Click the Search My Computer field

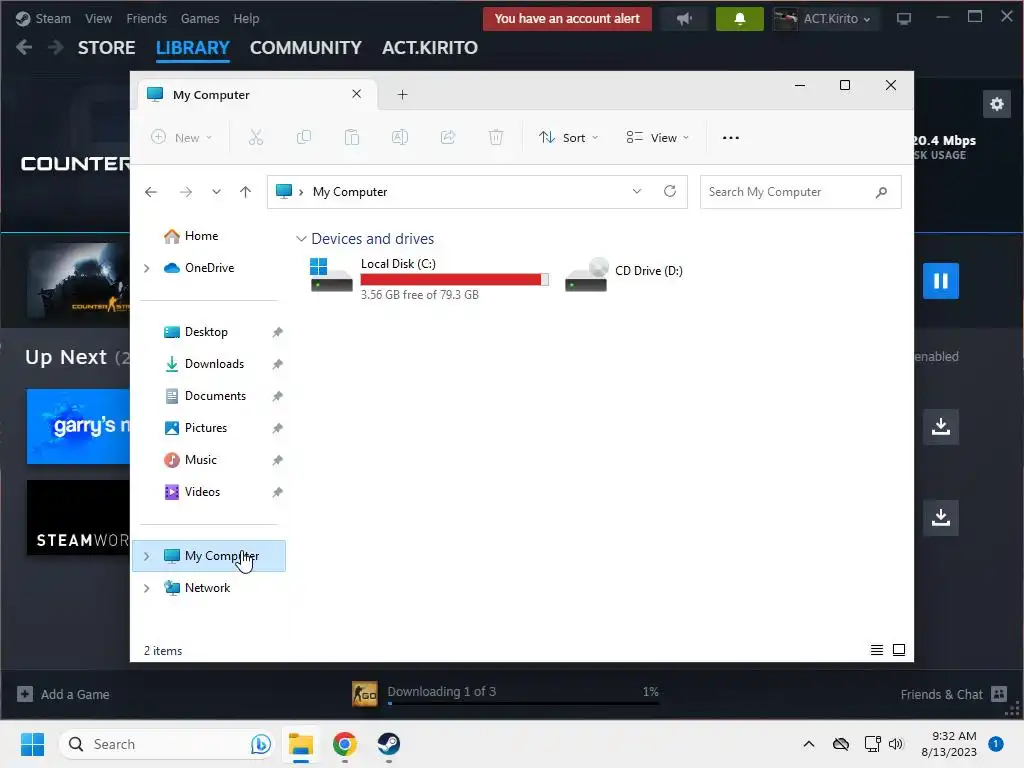point(801,192)
